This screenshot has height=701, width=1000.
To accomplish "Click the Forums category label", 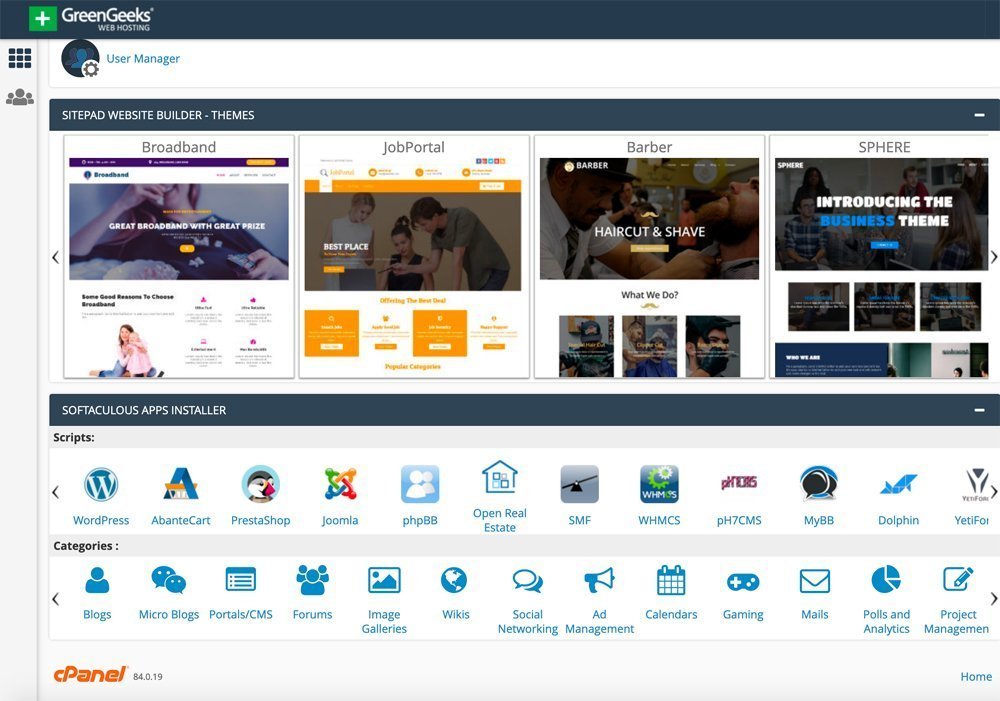I will coord(312,614).
